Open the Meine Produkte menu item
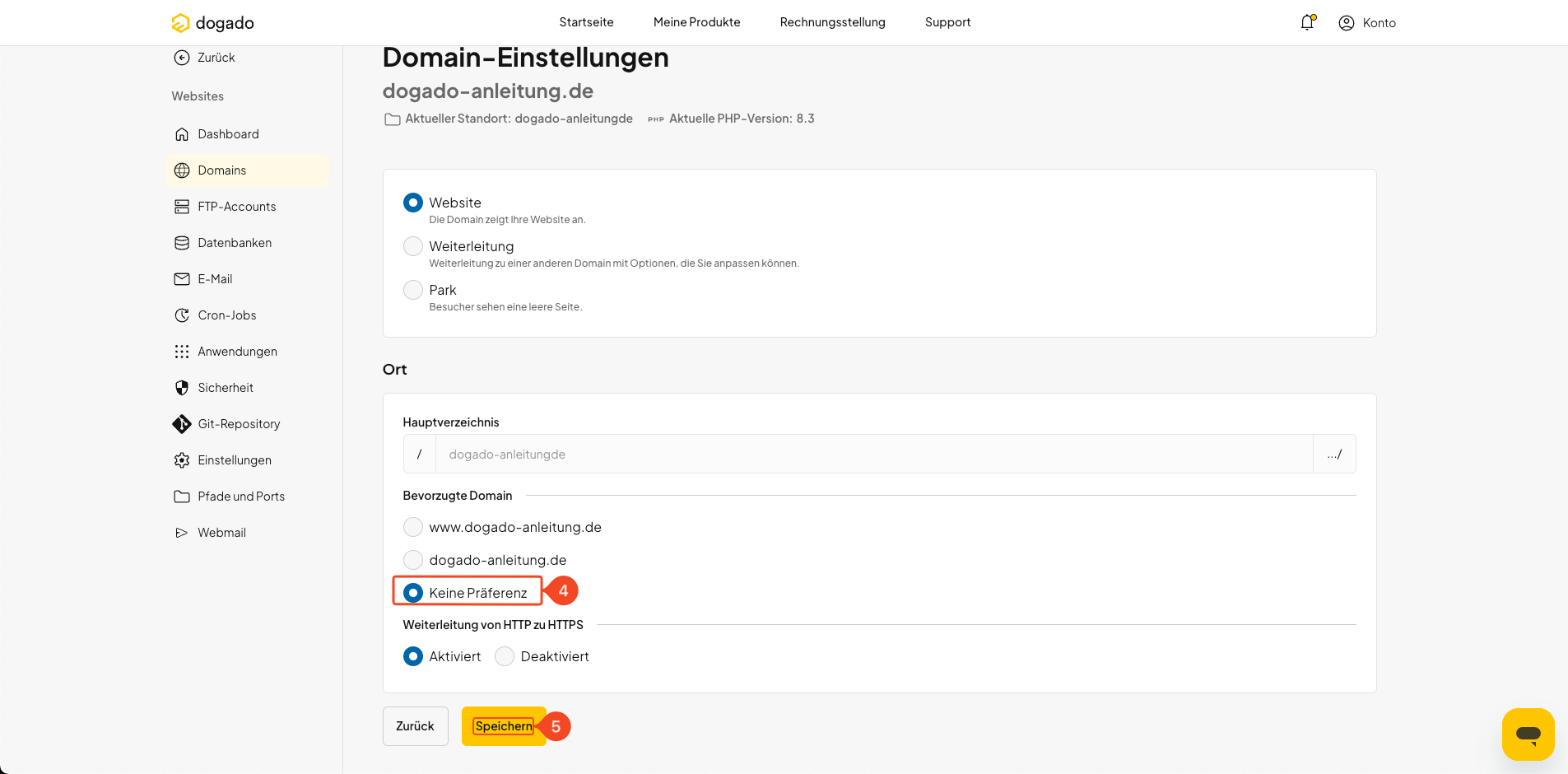 coord(696,22)
